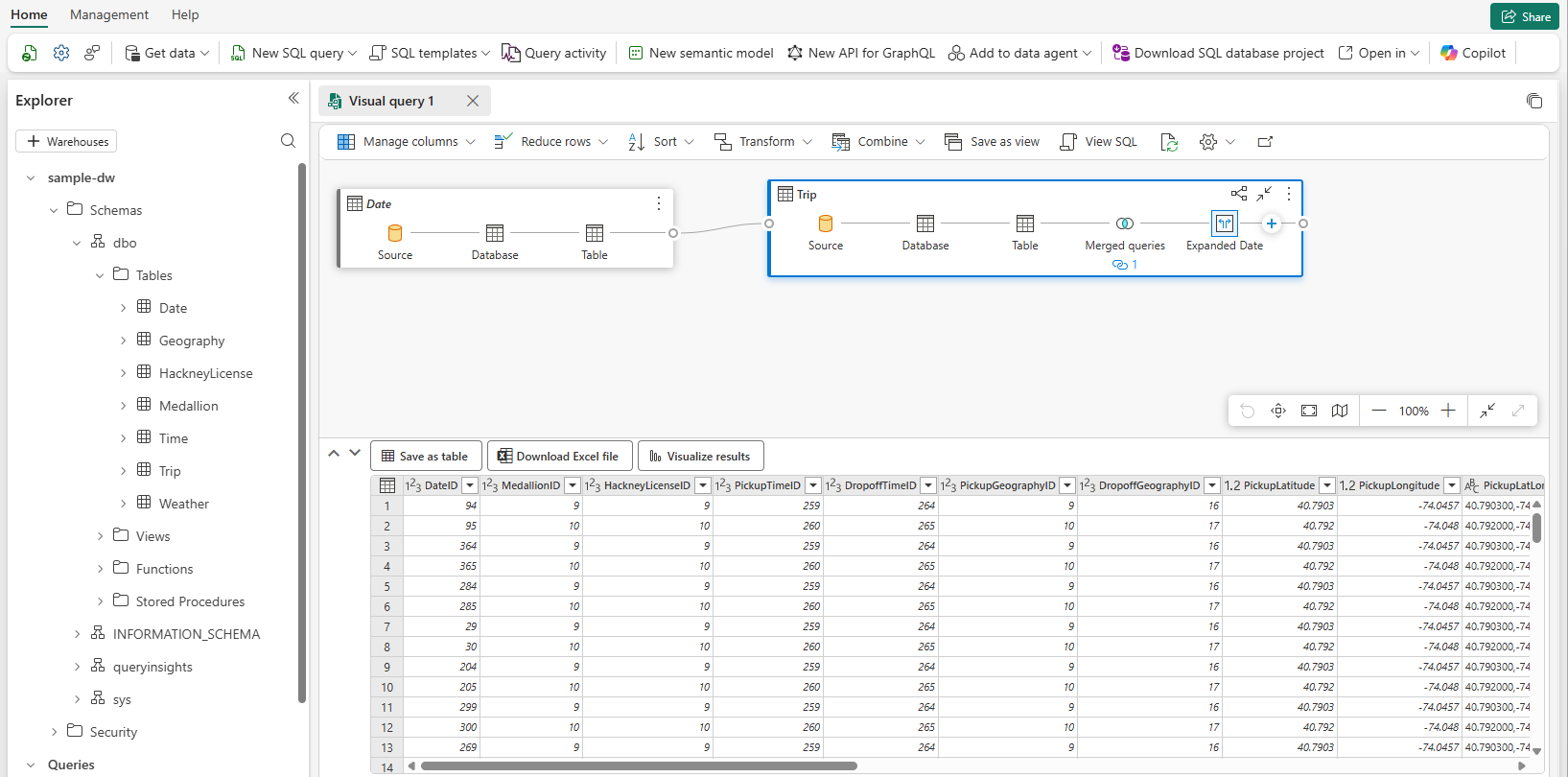Toggle the diagram mini-map

tap(1340, 411)
